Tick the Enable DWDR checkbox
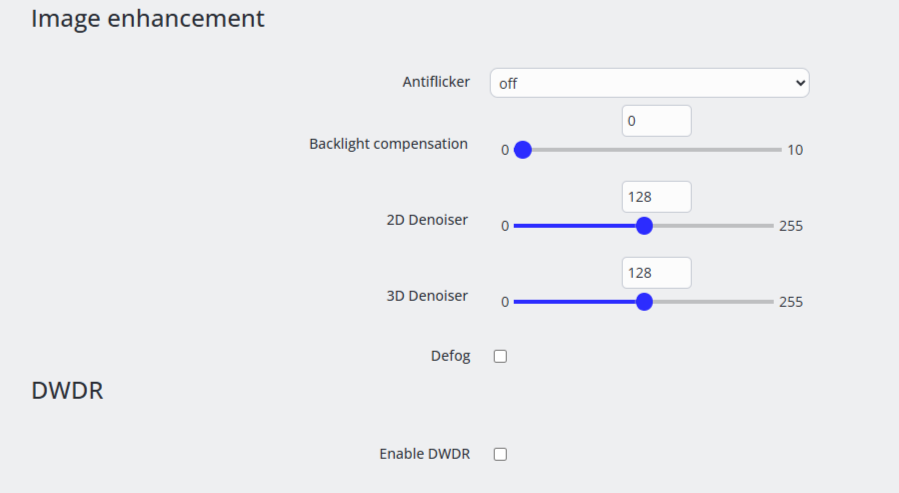 [x=500, y=454]
